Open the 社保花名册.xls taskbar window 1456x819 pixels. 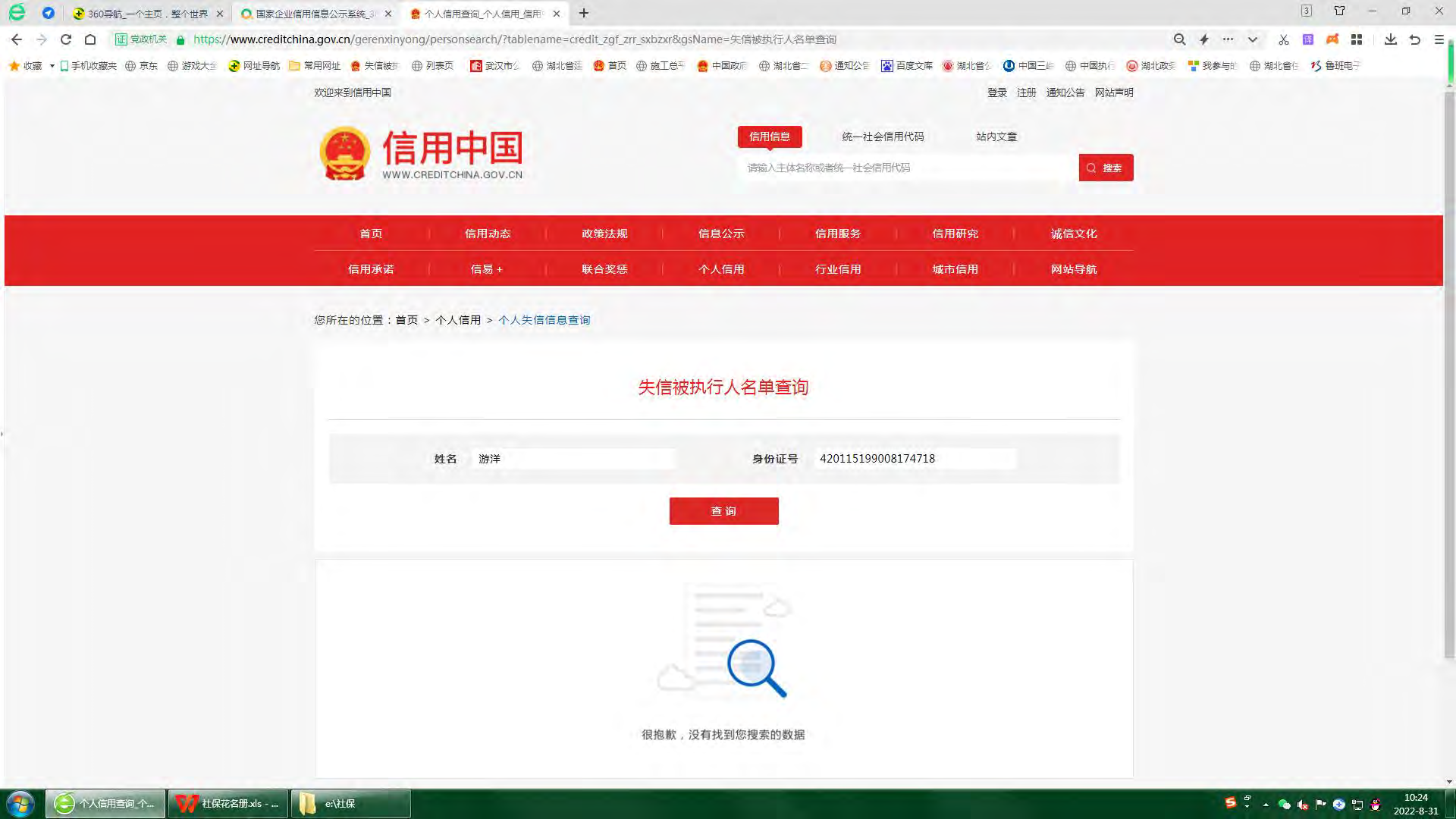[228, 804]
